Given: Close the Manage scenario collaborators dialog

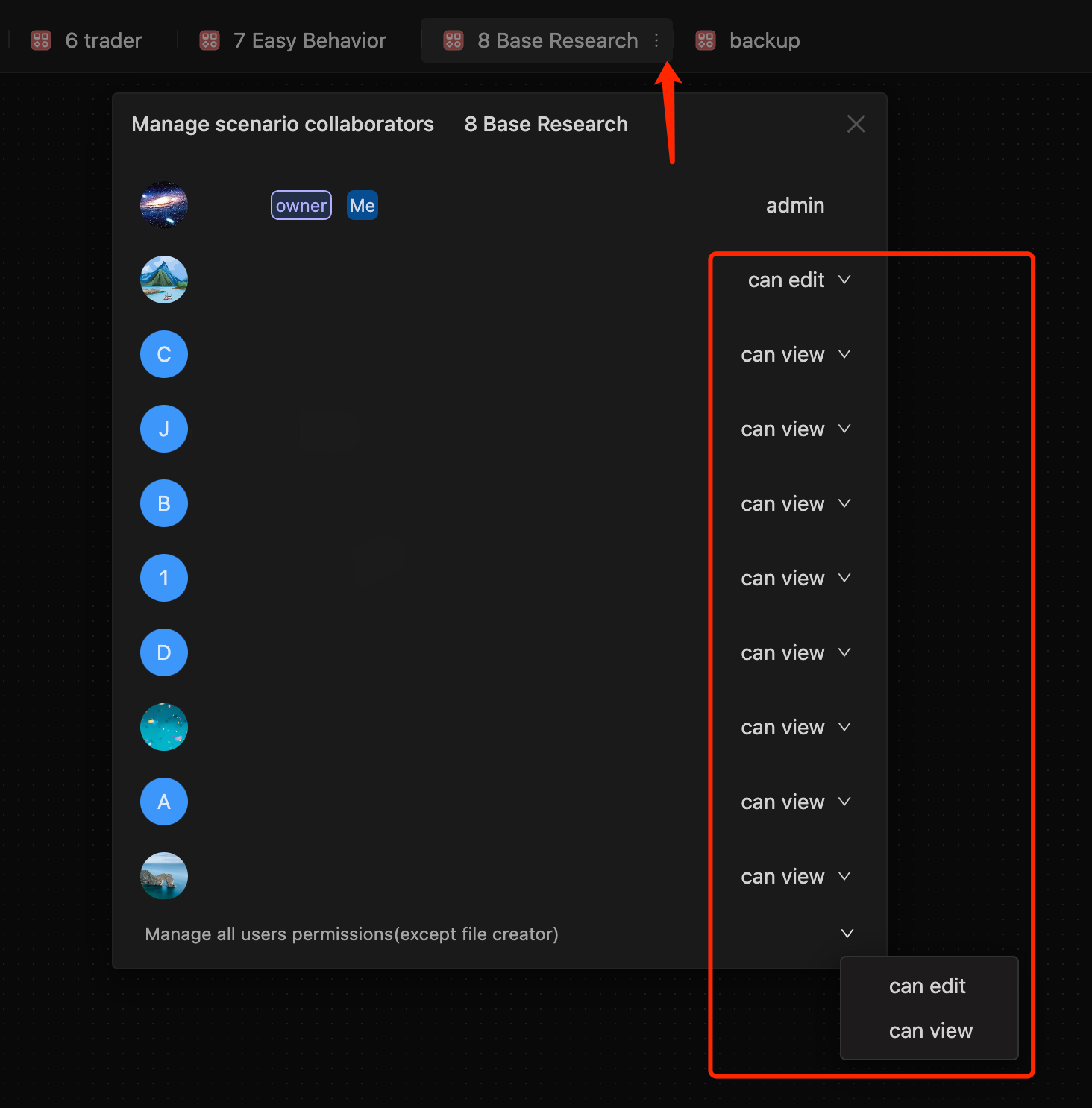Looking at the screenshot, I should coord(856,124).
